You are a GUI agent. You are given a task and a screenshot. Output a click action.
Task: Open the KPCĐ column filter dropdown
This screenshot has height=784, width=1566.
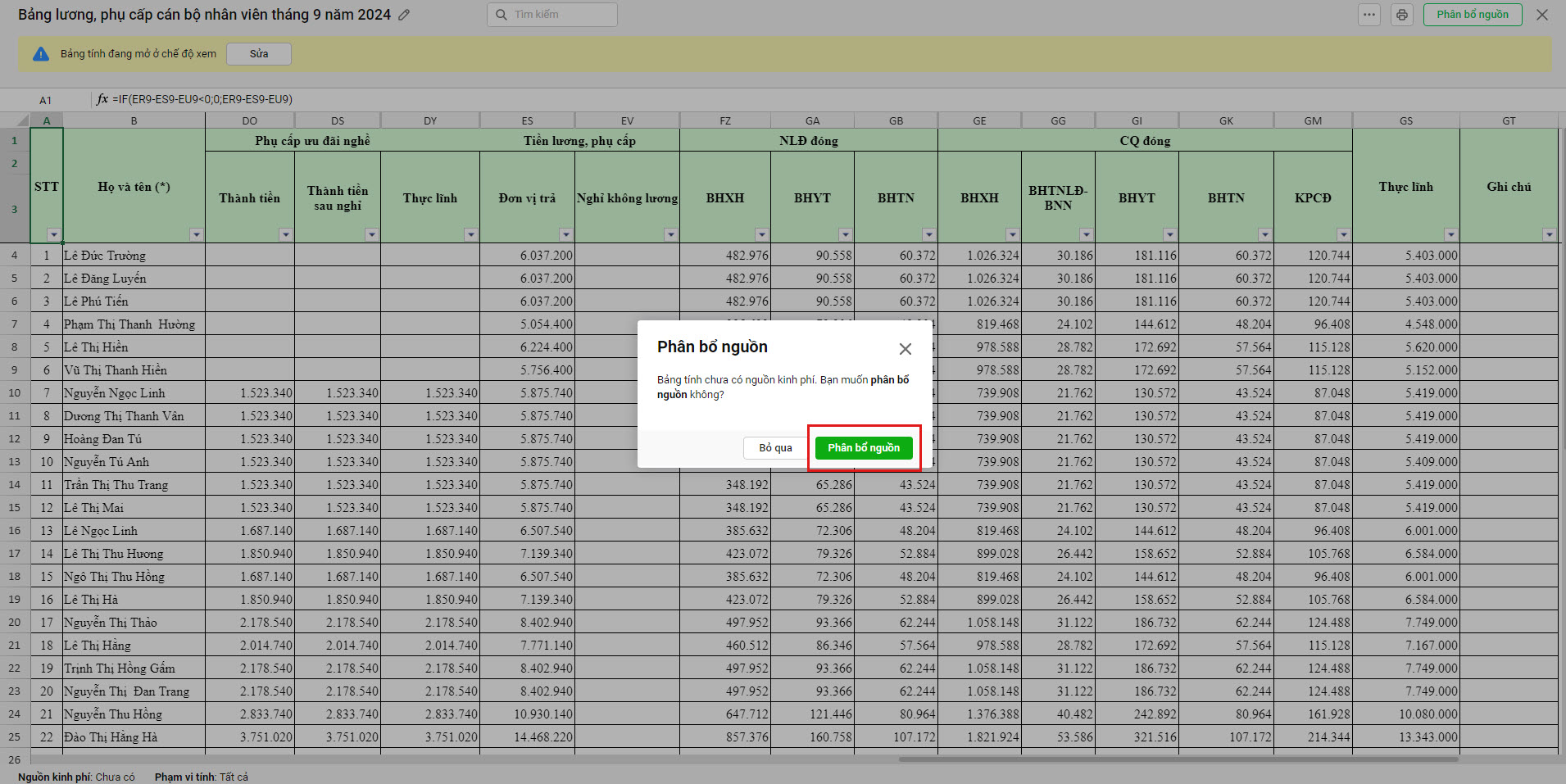pos(1343,235)
